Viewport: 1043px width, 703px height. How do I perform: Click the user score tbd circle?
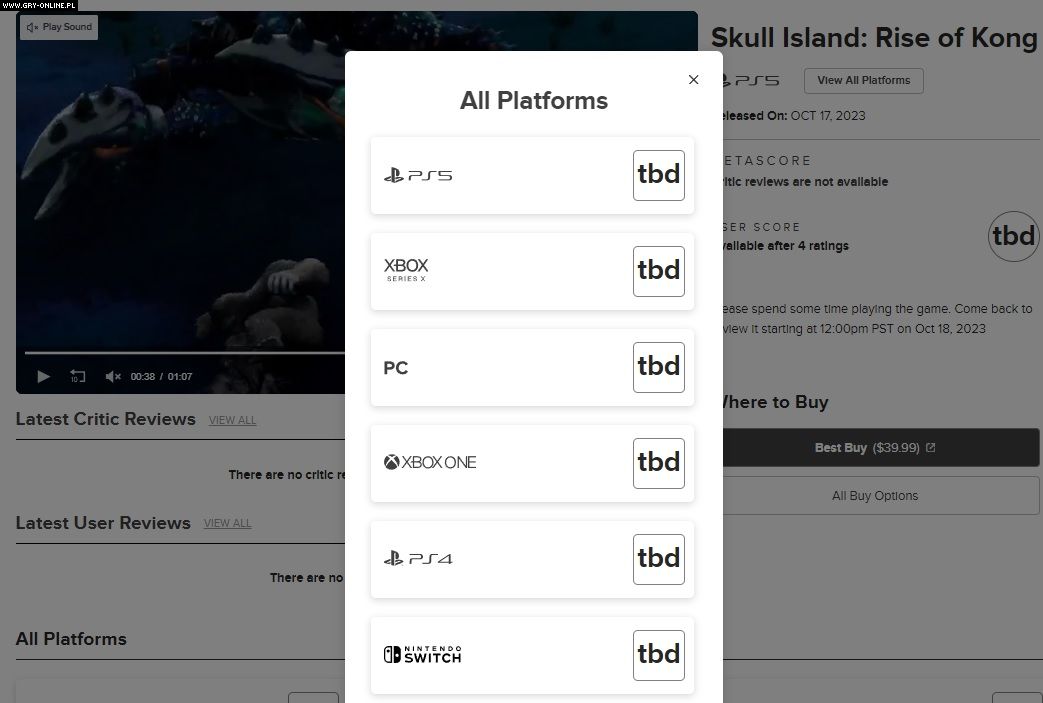(x=1012, y=236)
